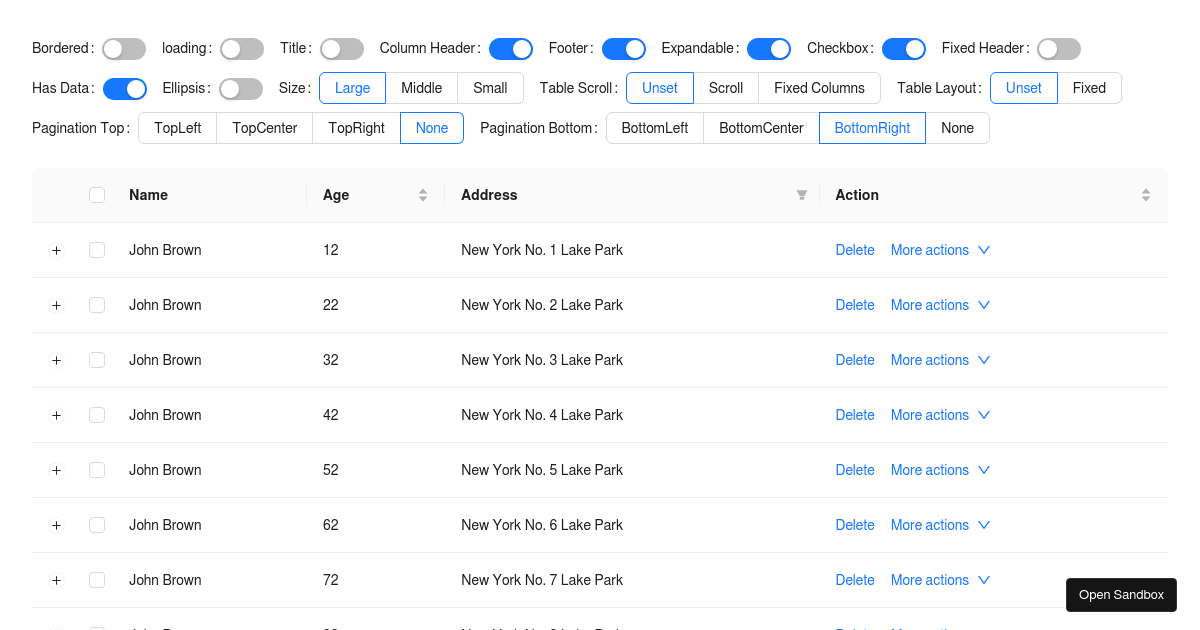
Task: Tick the row checkbox for age 52
Action: pos(97,470)
